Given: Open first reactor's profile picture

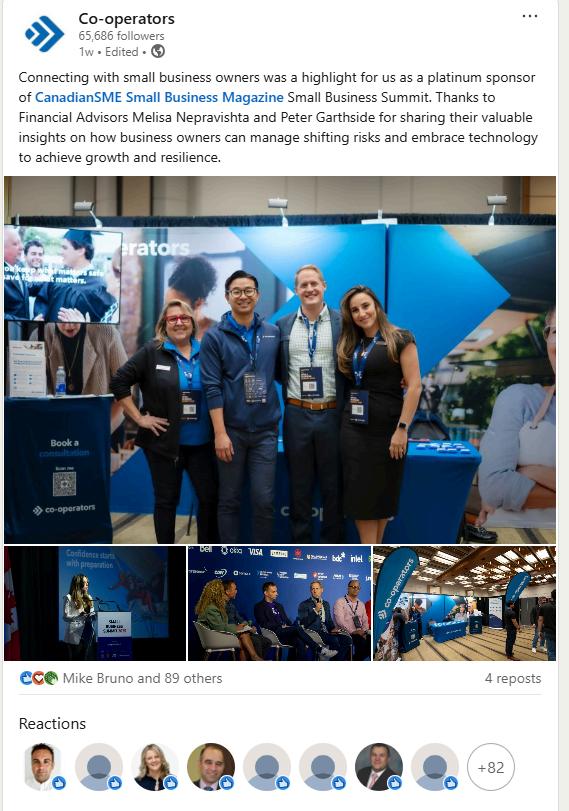Looking at the screenshot, I should pyautogui.click(x=43, y=767).
